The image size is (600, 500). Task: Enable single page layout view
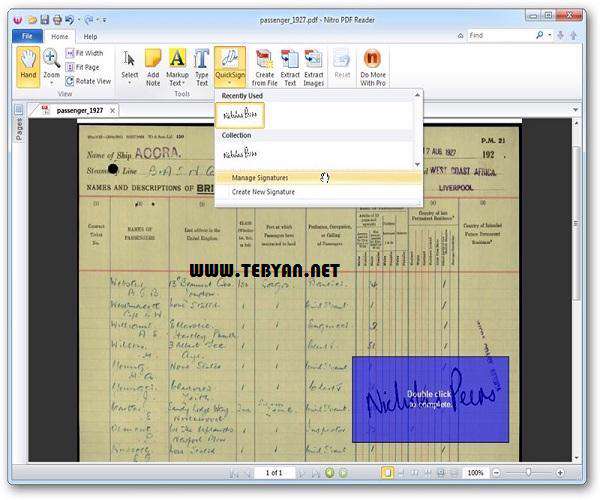(387, 473)
